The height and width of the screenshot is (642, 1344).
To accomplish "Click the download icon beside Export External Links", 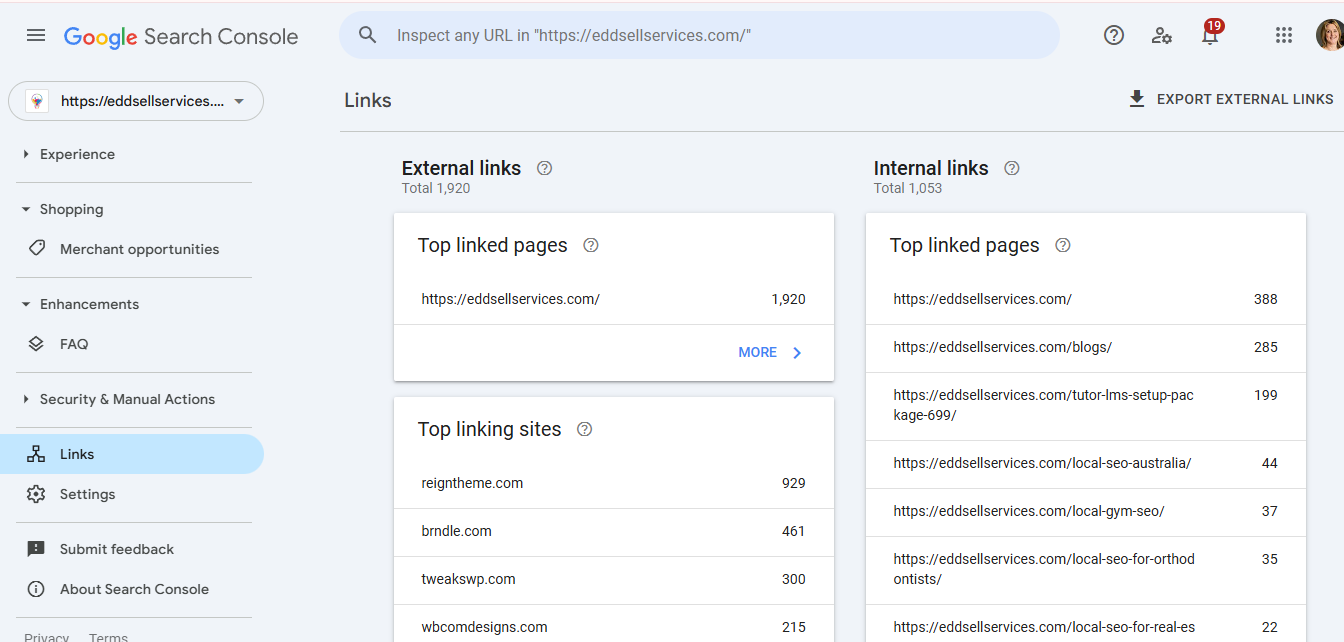I will [1137, 99].
